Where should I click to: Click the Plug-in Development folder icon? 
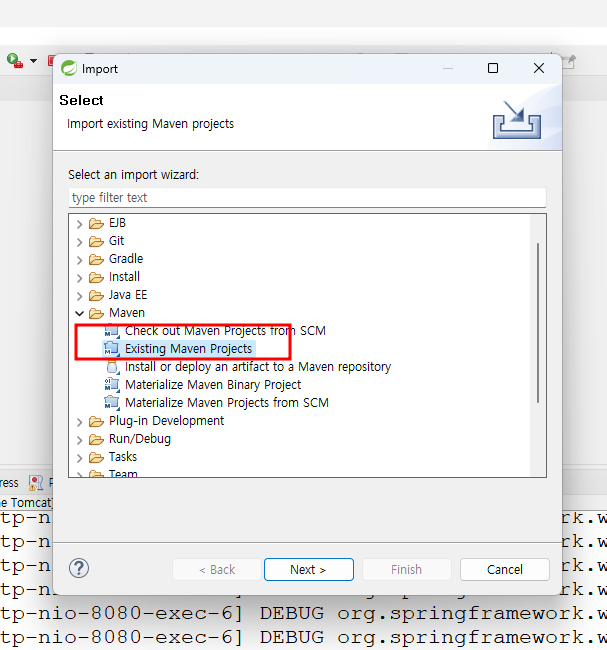pos(96,422)
